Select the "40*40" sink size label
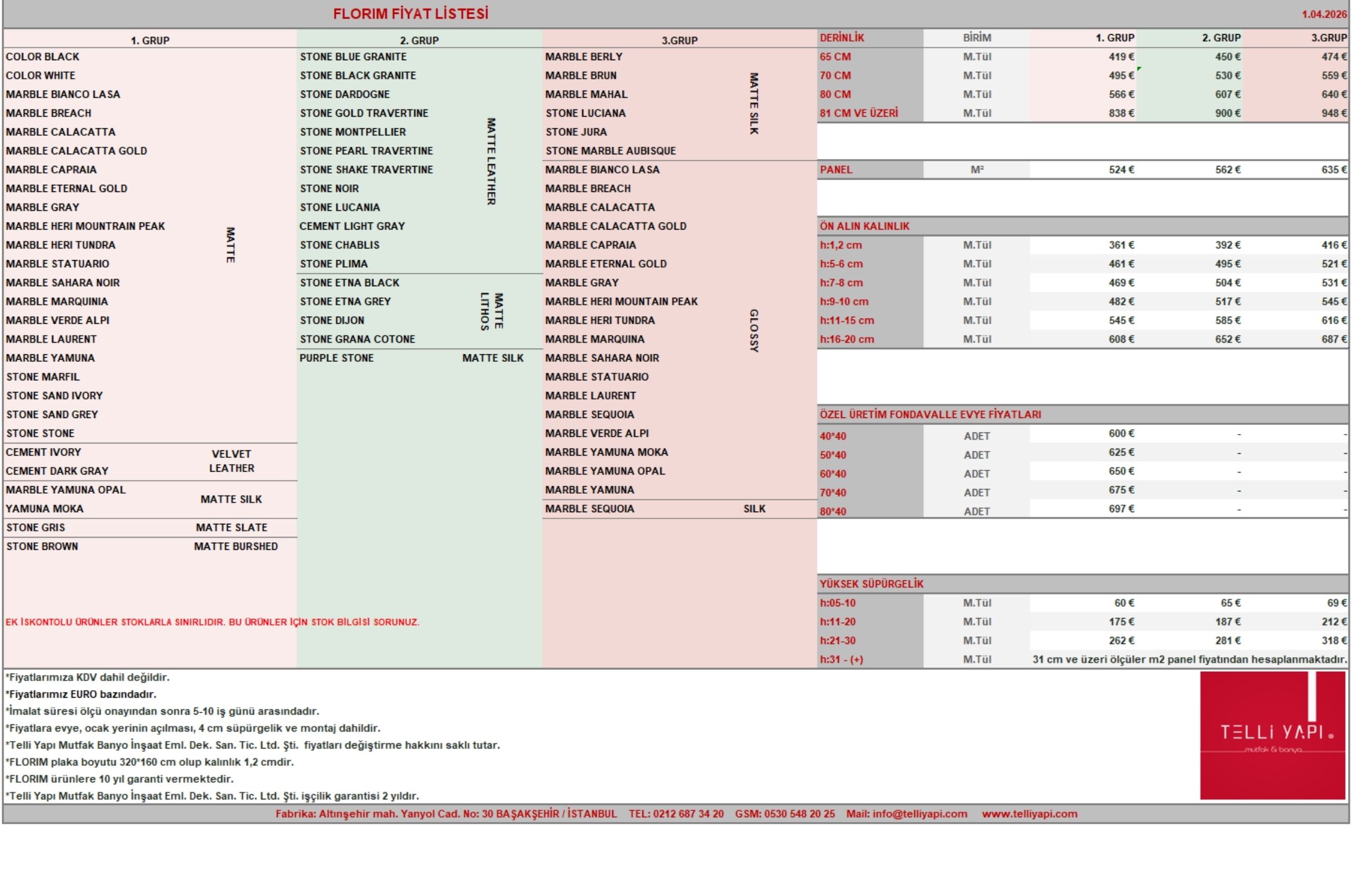This screenshot has height=896, width=1352. coord(832,436)
